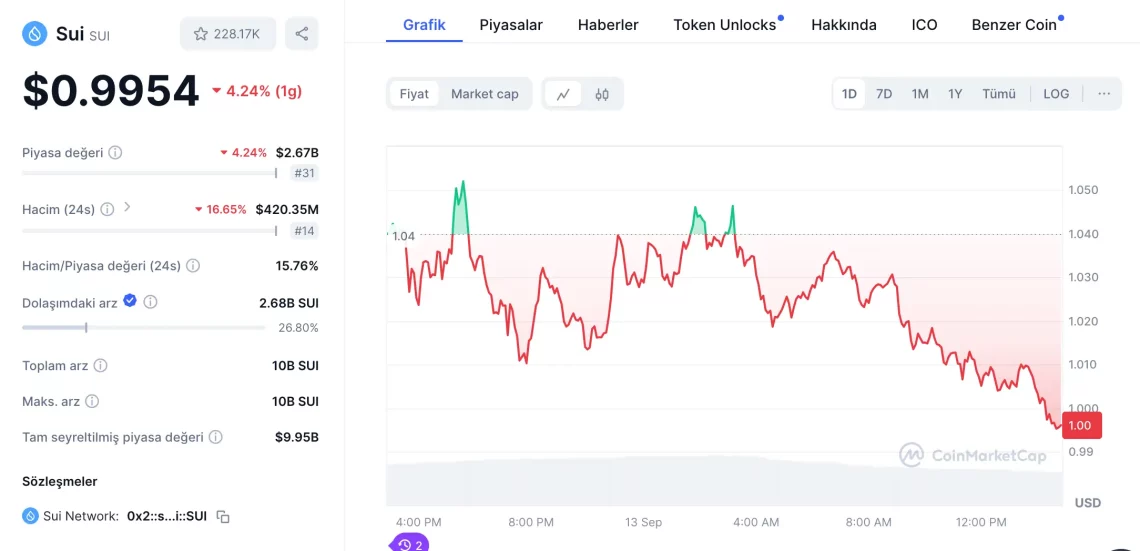The image size is (1140, 551).
Task: Open the Haberler tab
Action: click(x=608, y=25)
